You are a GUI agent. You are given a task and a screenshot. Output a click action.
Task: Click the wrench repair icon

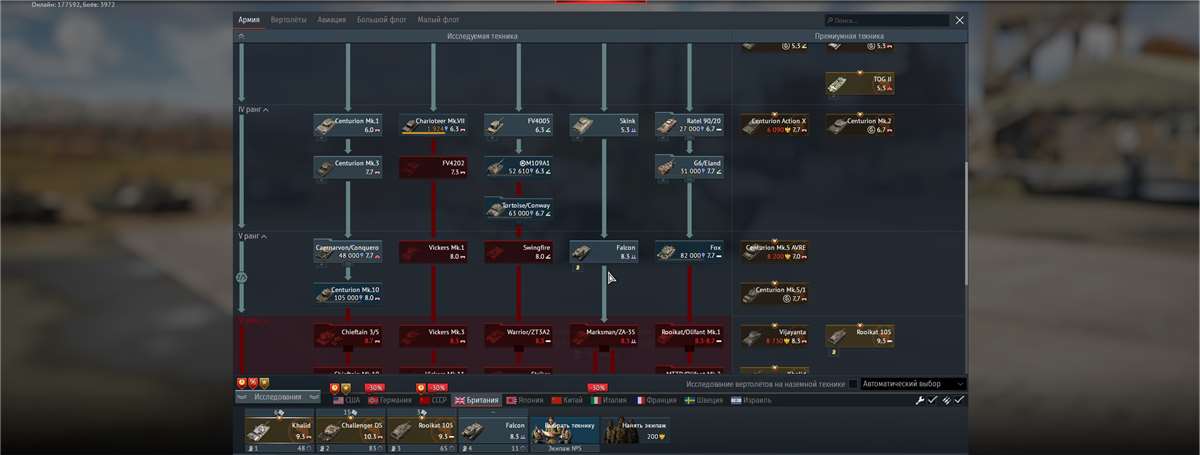(x=921, y=400)
